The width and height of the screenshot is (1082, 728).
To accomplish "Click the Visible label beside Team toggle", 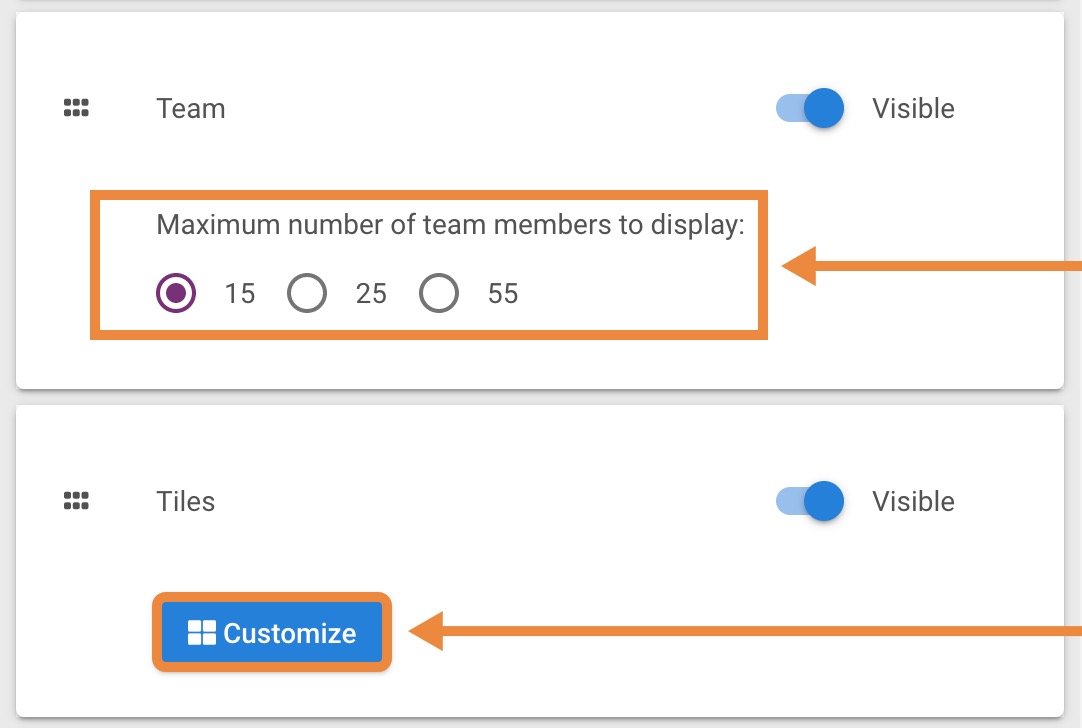I will 913,108.
